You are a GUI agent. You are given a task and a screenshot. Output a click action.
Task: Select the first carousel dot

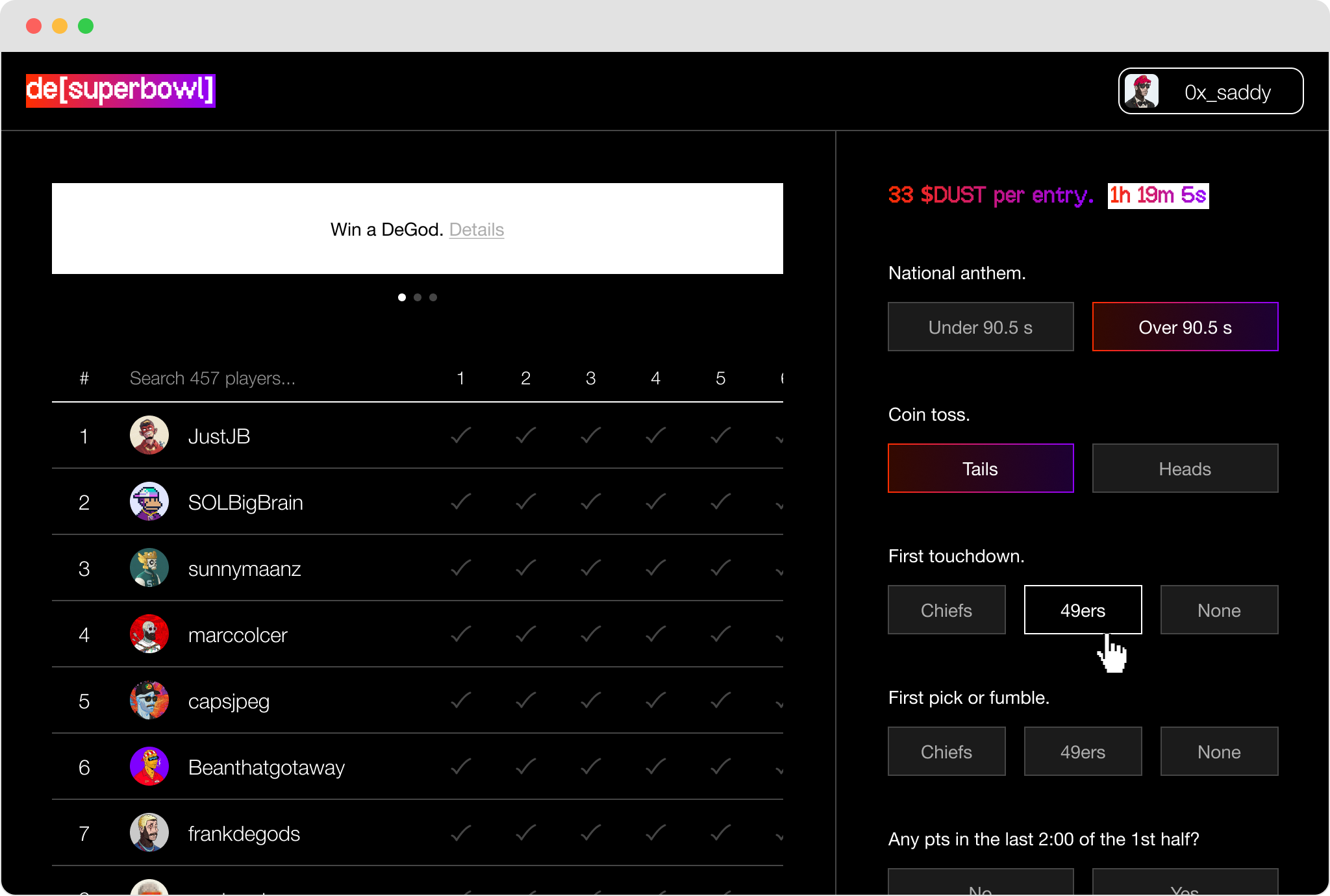click(402, 297)
